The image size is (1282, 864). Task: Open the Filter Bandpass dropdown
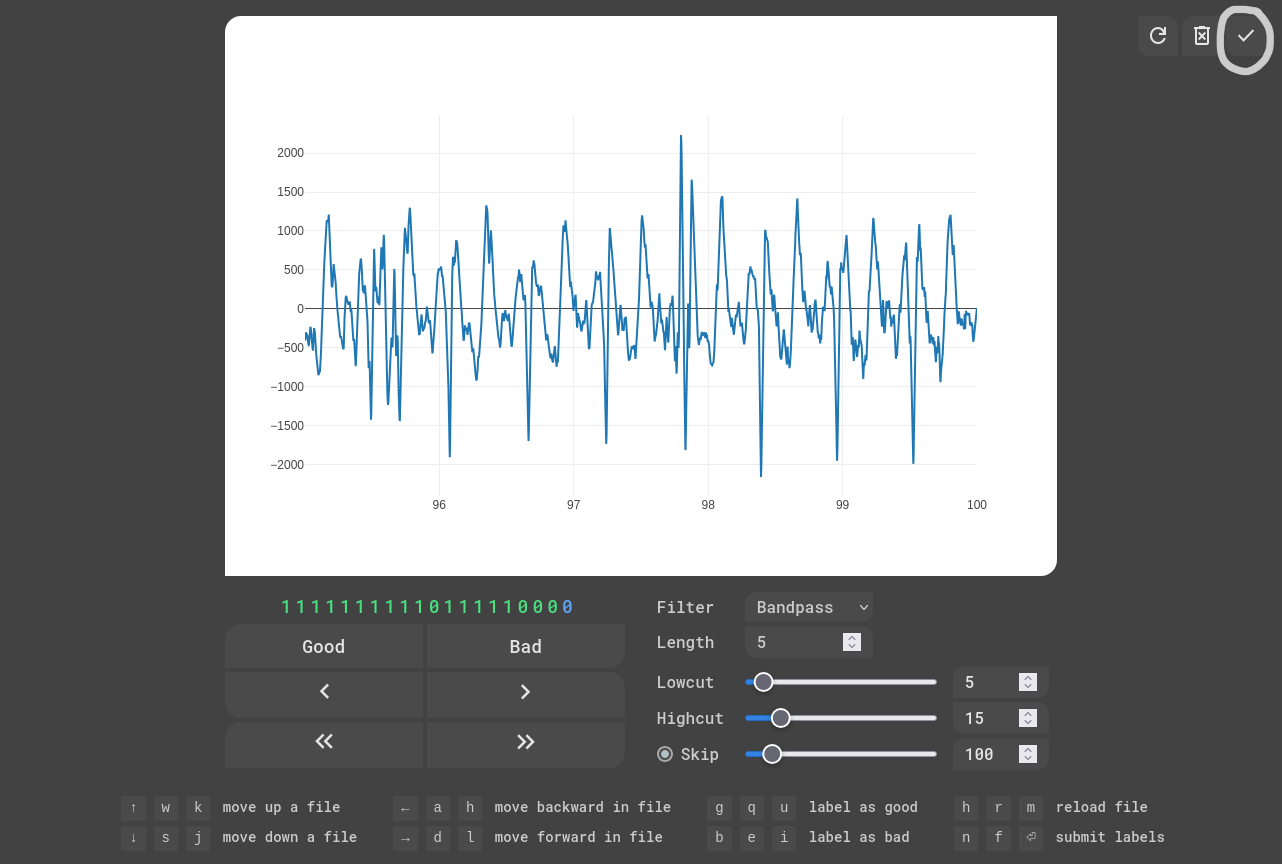coord(808,607)
